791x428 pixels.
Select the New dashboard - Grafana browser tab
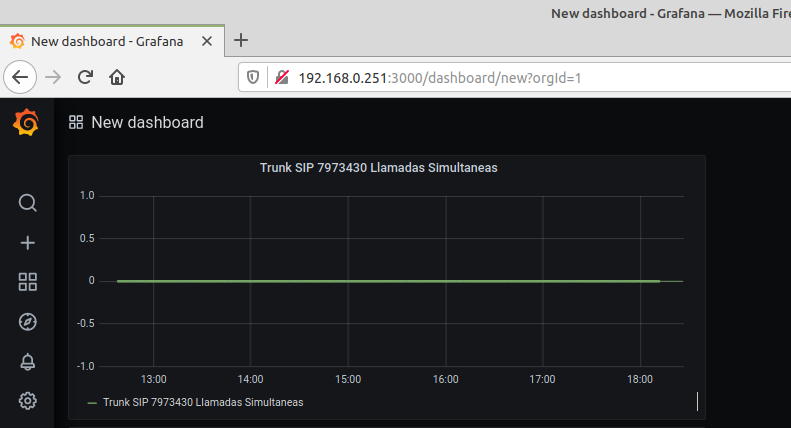[105, 41]
